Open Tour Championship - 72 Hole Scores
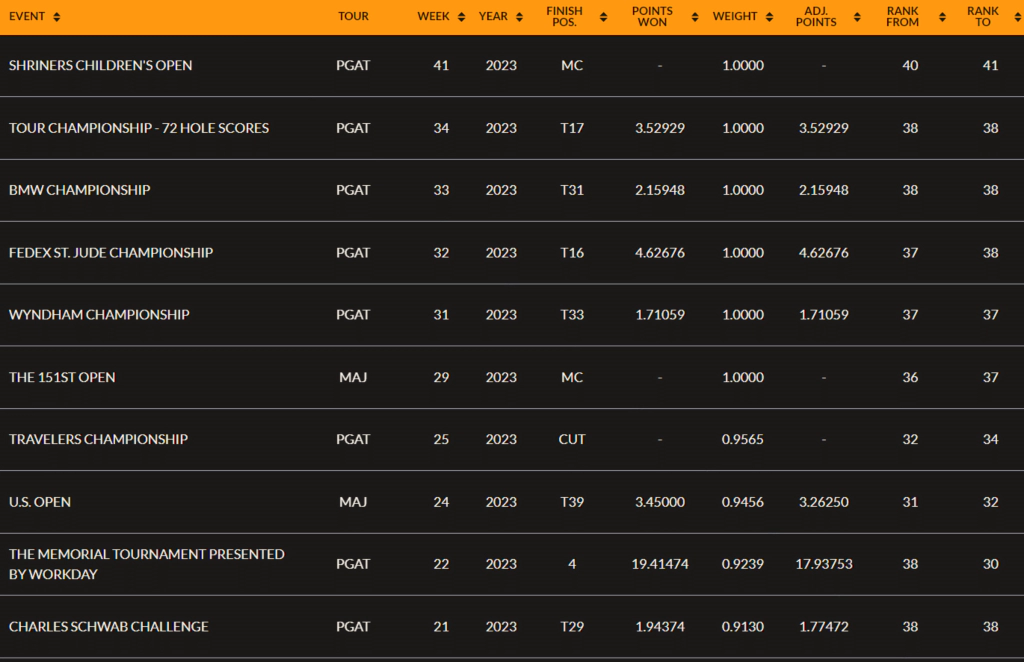 click(138, 128)
